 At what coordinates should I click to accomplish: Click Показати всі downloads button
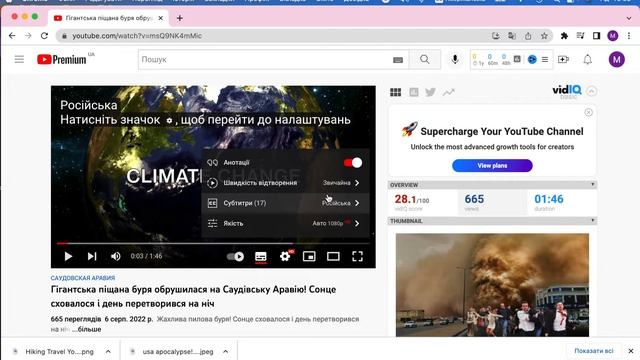pos(593,351)
